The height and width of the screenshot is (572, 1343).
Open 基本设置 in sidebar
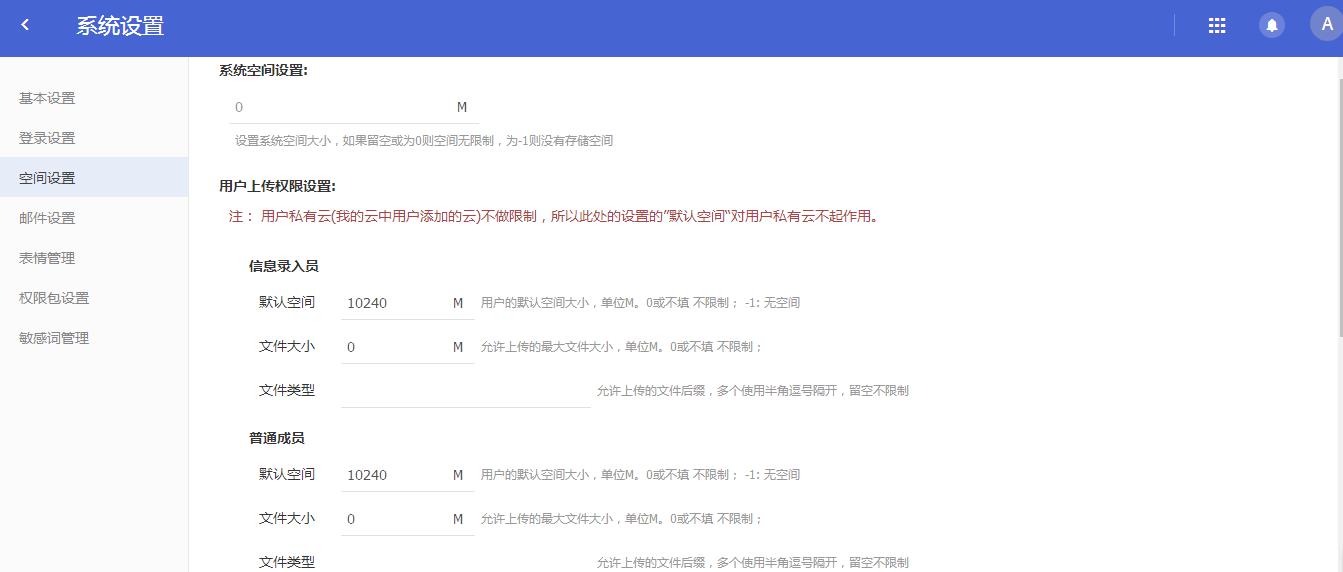(x=47, y=98)
